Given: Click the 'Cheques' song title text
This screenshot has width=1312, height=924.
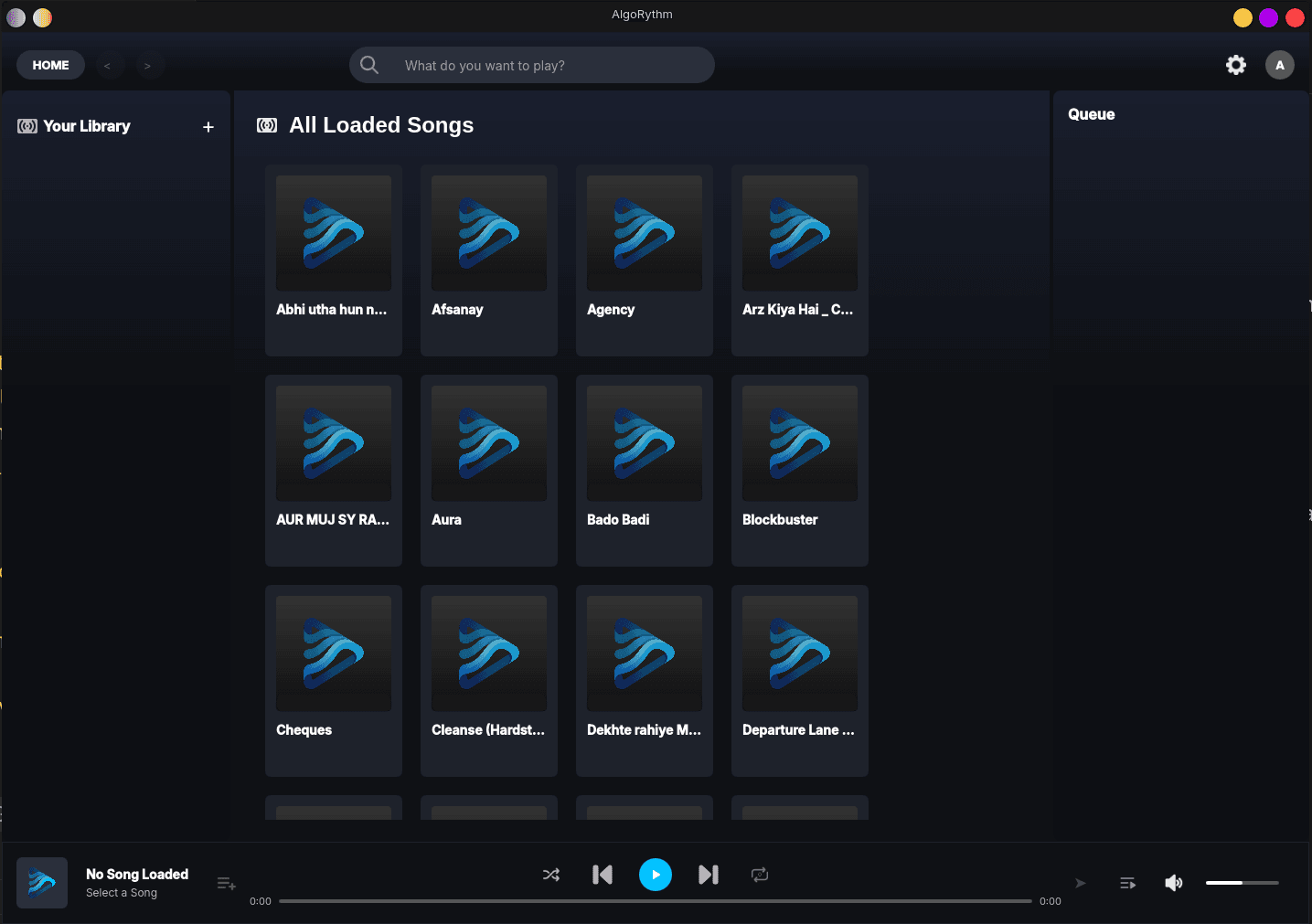Looking at the screenshot, I should click(x=304, y=730).
